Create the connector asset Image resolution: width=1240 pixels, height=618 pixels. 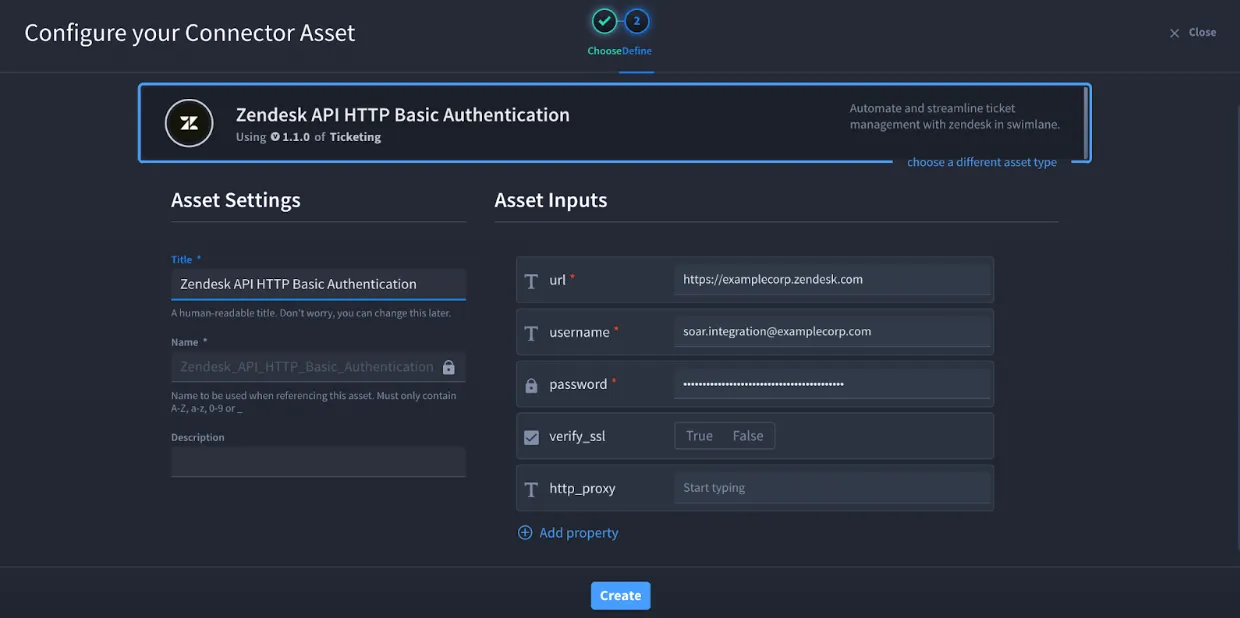click(x=621, y=596)
